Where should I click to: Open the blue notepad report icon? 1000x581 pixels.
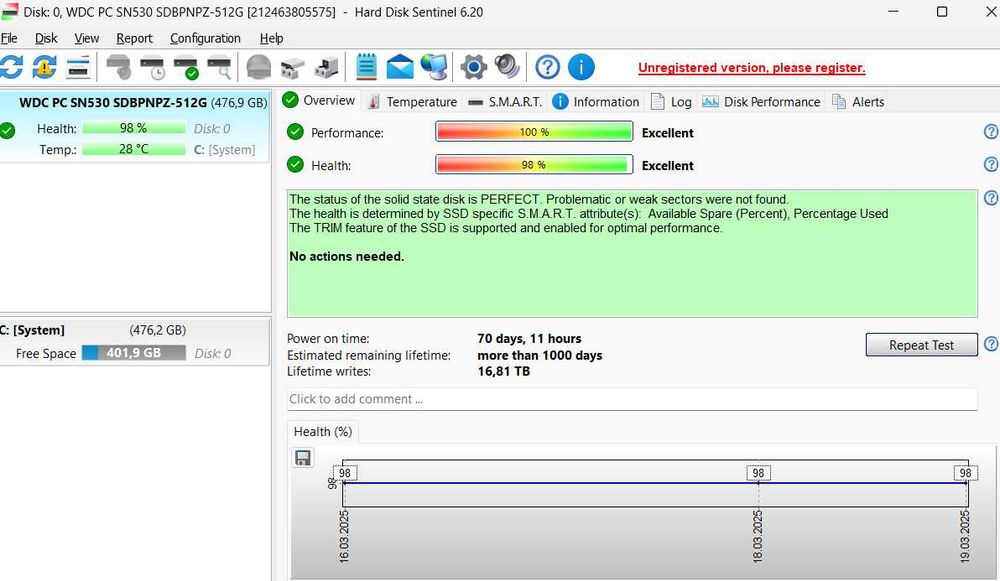[x=366, y=67]
